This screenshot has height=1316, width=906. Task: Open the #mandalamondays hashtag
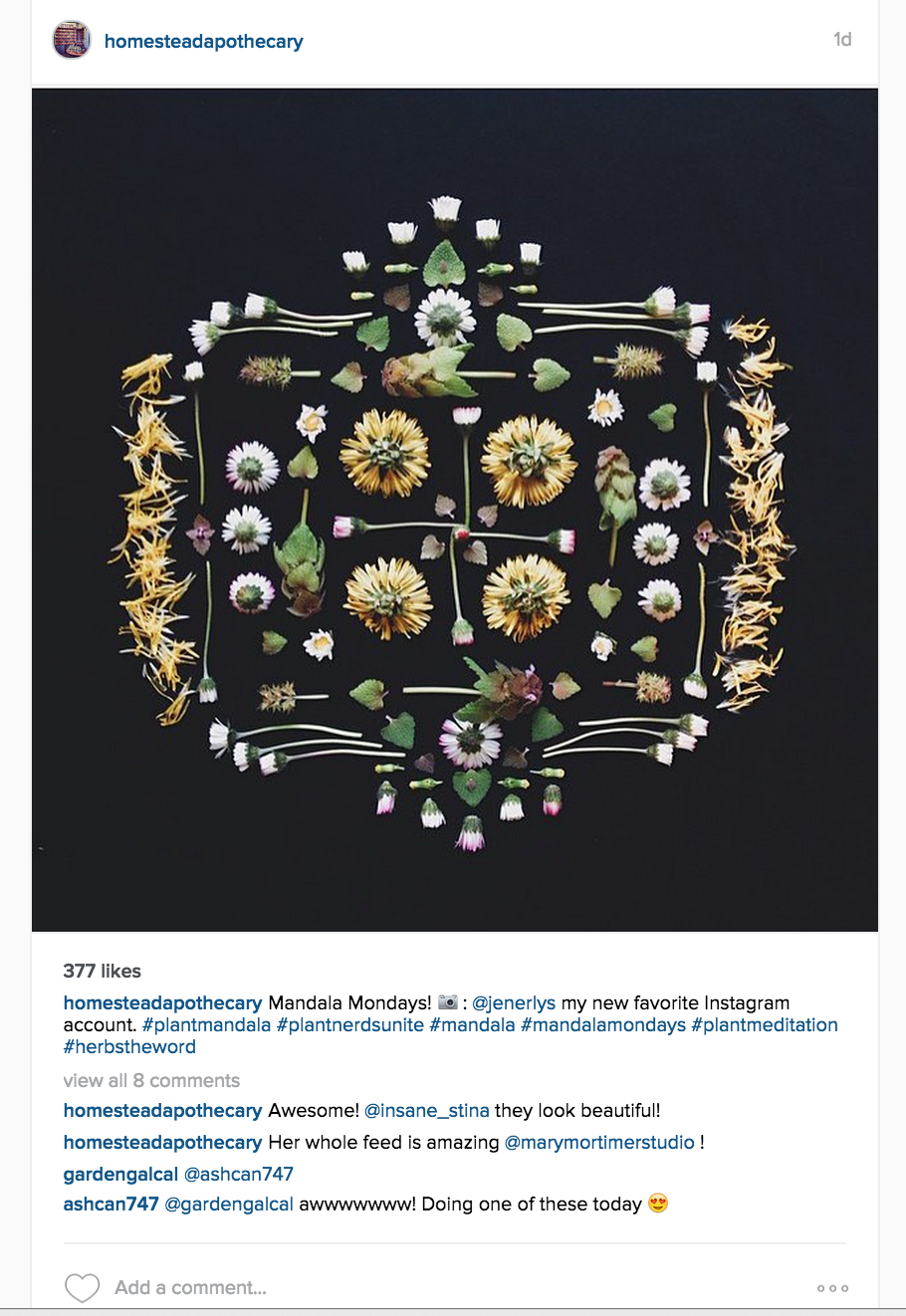(603, 1024)
